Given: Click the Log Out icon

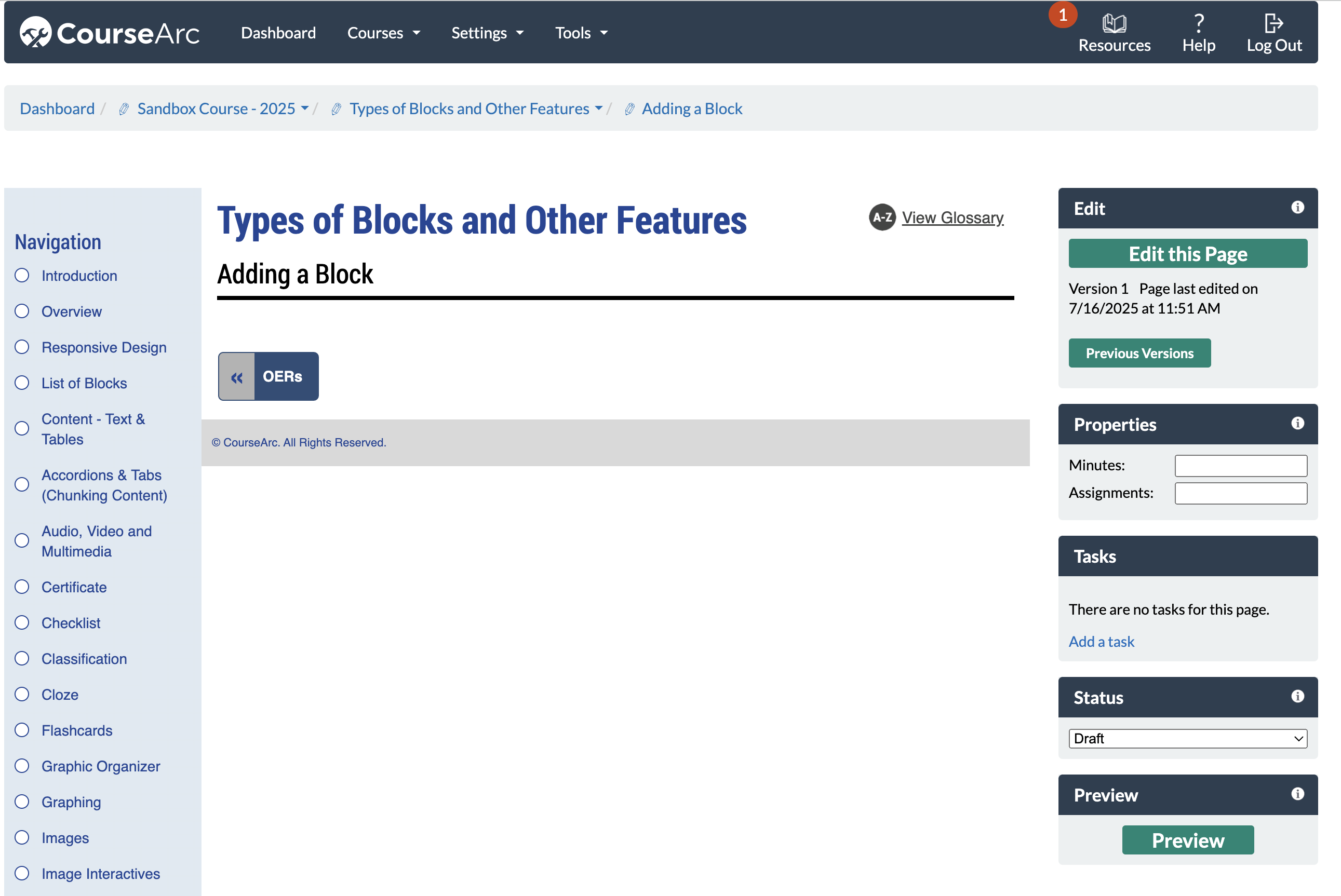Looking at the screenshot, I should [1273, 23].
